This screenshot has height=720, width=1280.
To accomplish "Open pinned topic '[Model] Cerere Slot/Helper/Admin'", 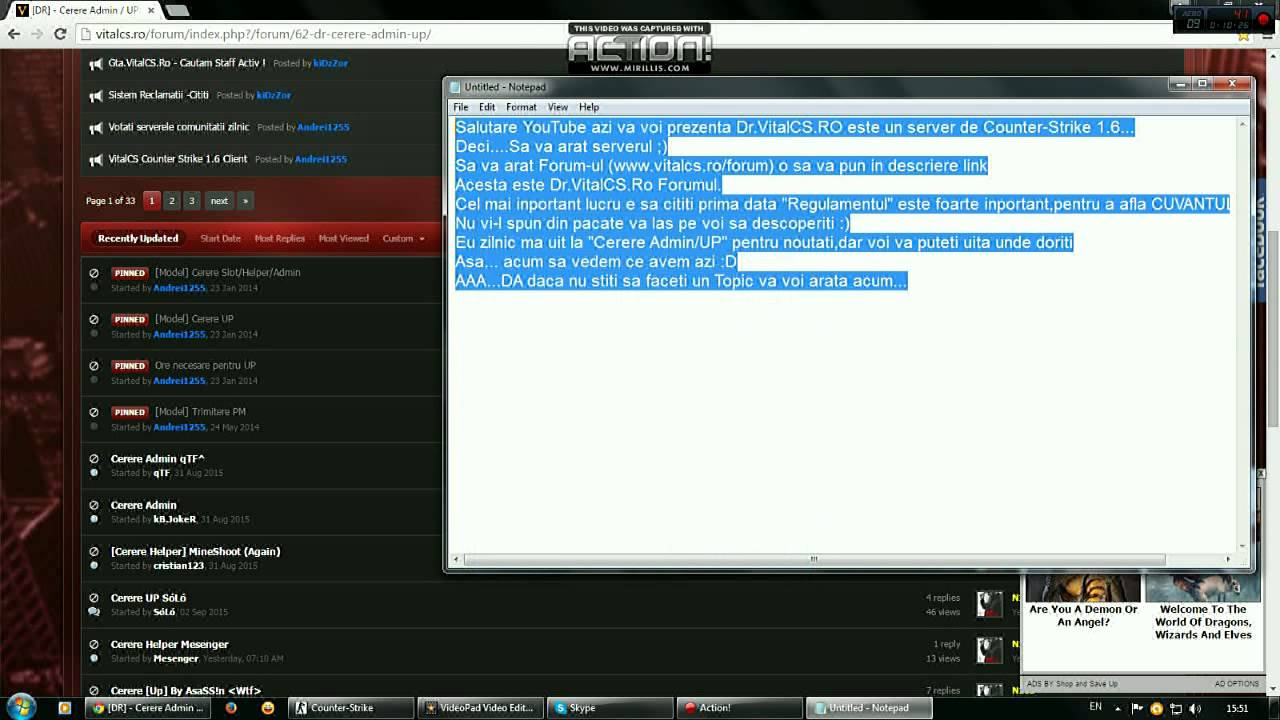I will [x=227, y=272].
